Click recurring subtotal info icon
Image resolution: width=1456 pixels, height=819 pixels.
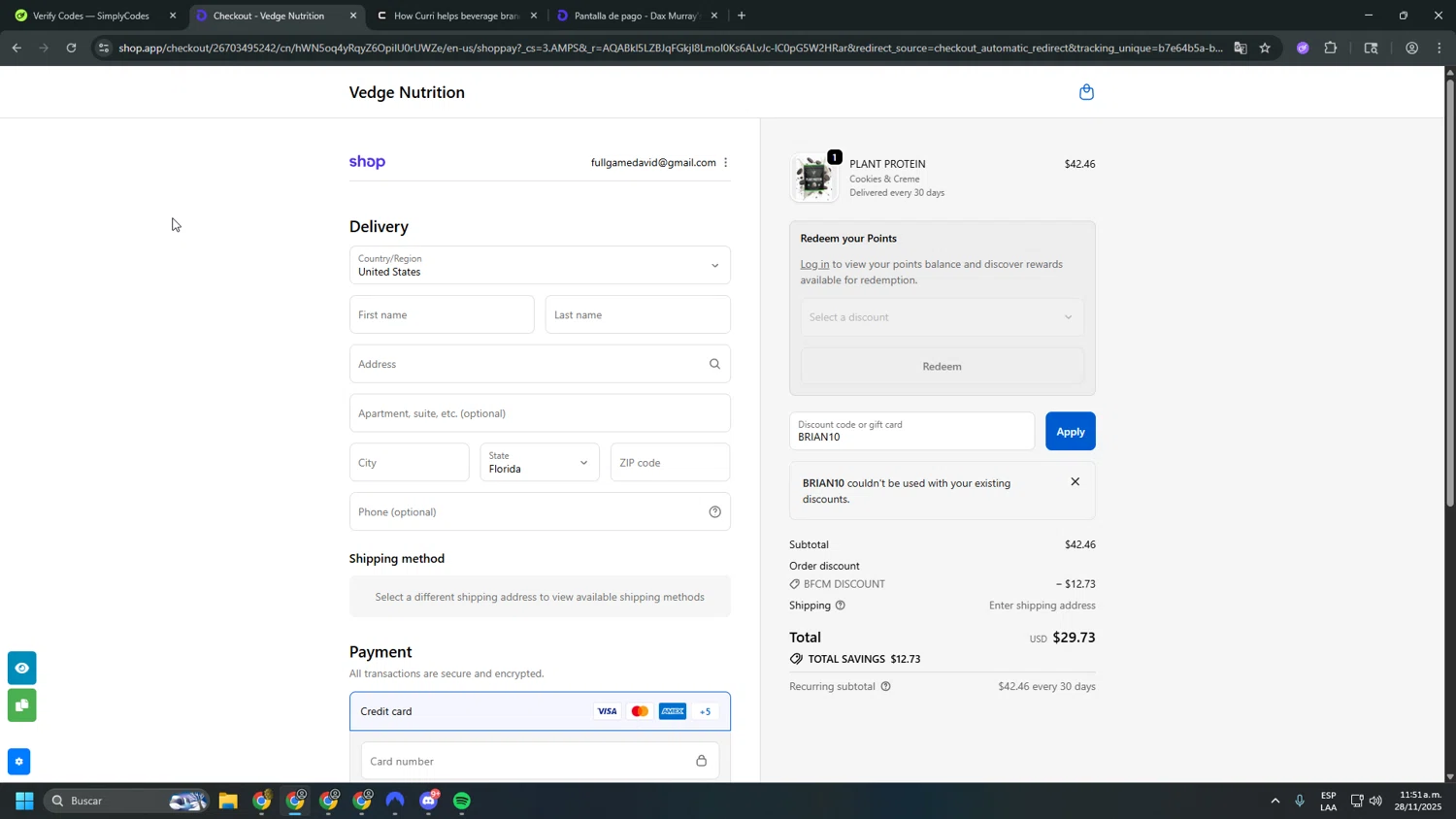(x=885, y=686)
